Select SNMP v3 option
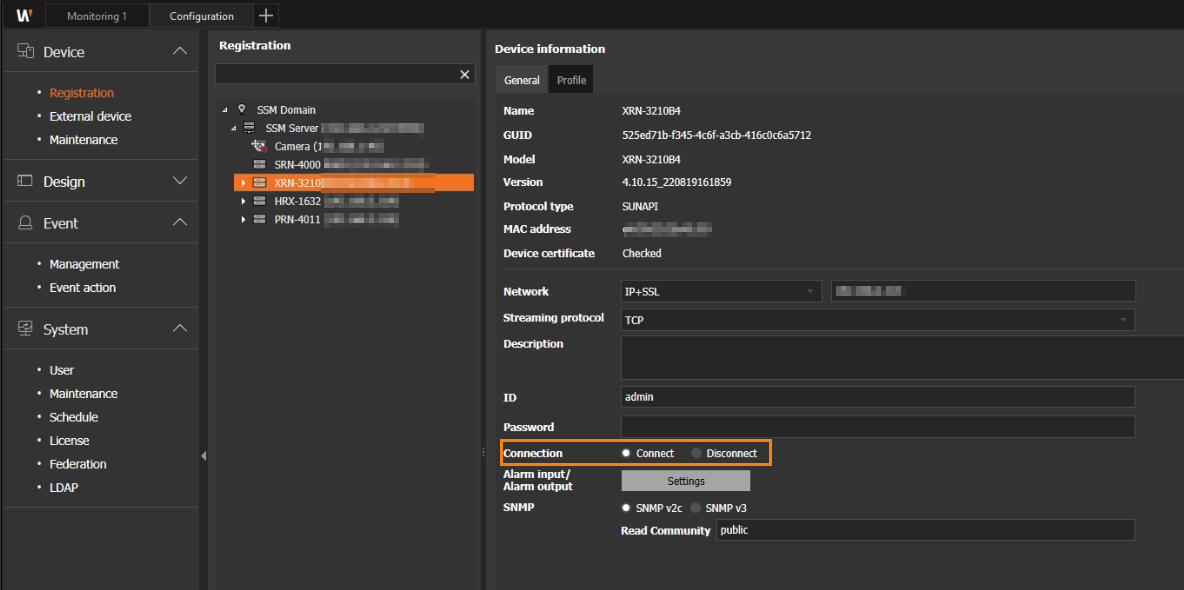The width and height of the screenshot is (1184, 590). (x=696, y=508)
